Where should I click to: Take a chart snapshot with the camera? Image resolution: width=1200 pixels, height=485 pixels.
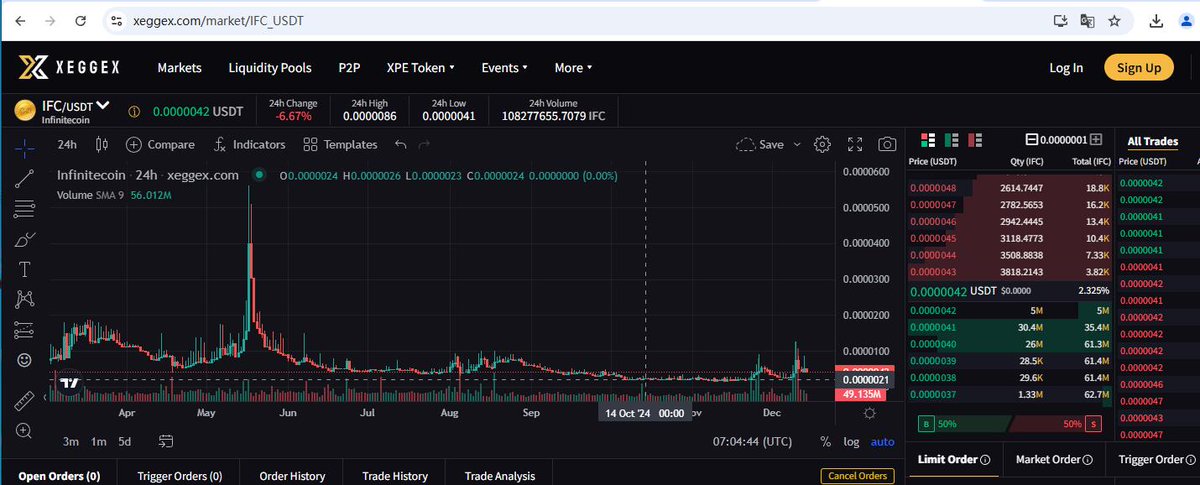tap(887, 144)
